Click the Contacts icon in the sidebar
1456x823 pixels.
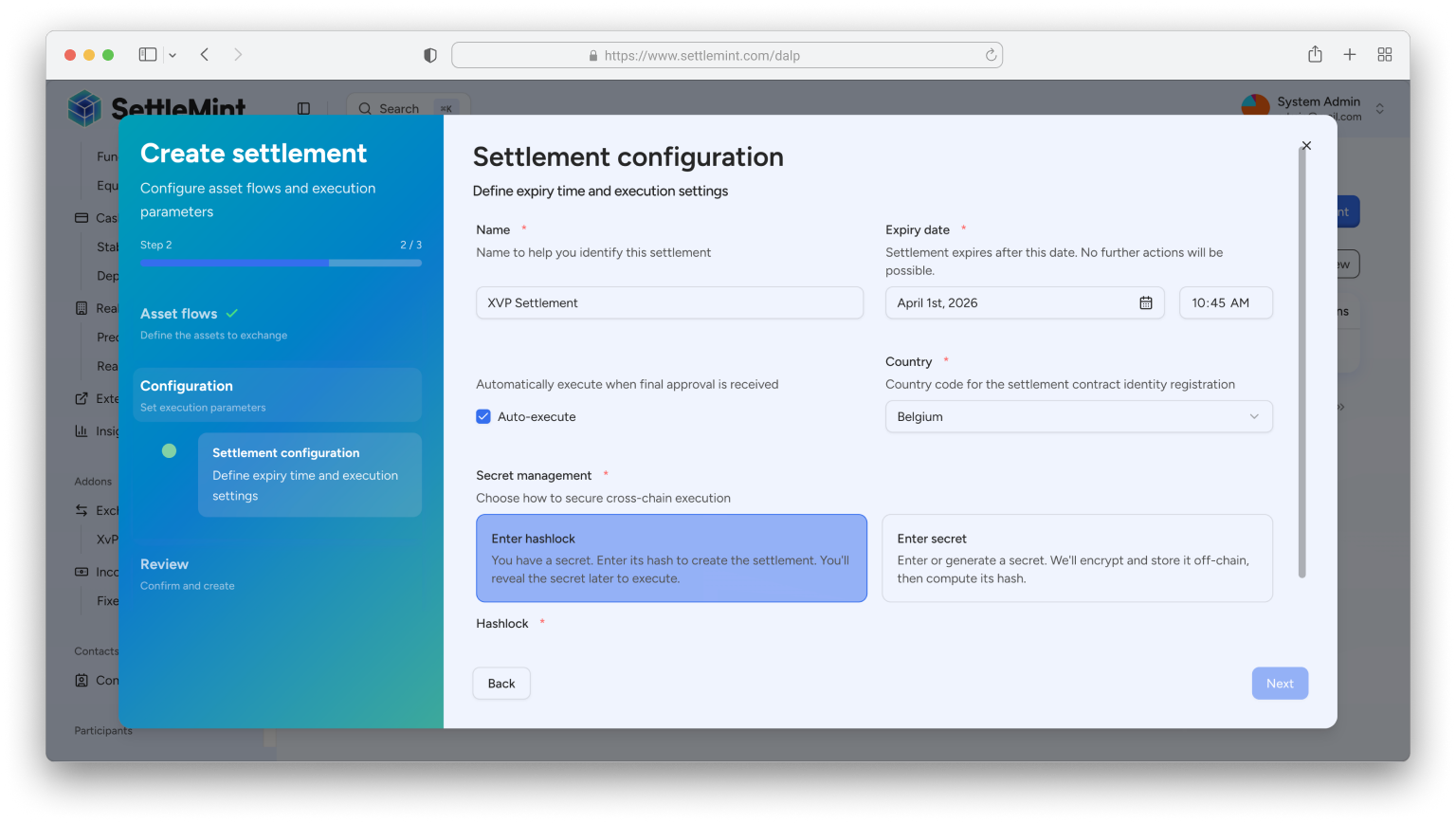click(x=80, y=680)
